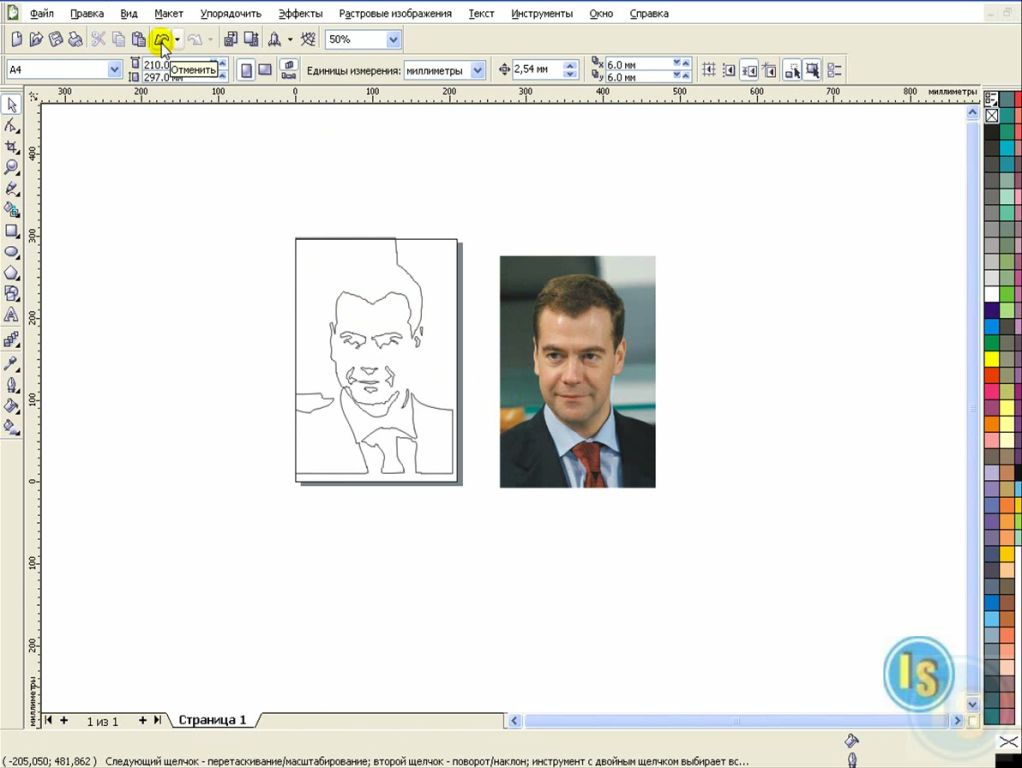Image resolution: width=1022 pixels, height=768 pixels.
Task: Select the Basic Shapes tool
Action: [x=12, y=293]
